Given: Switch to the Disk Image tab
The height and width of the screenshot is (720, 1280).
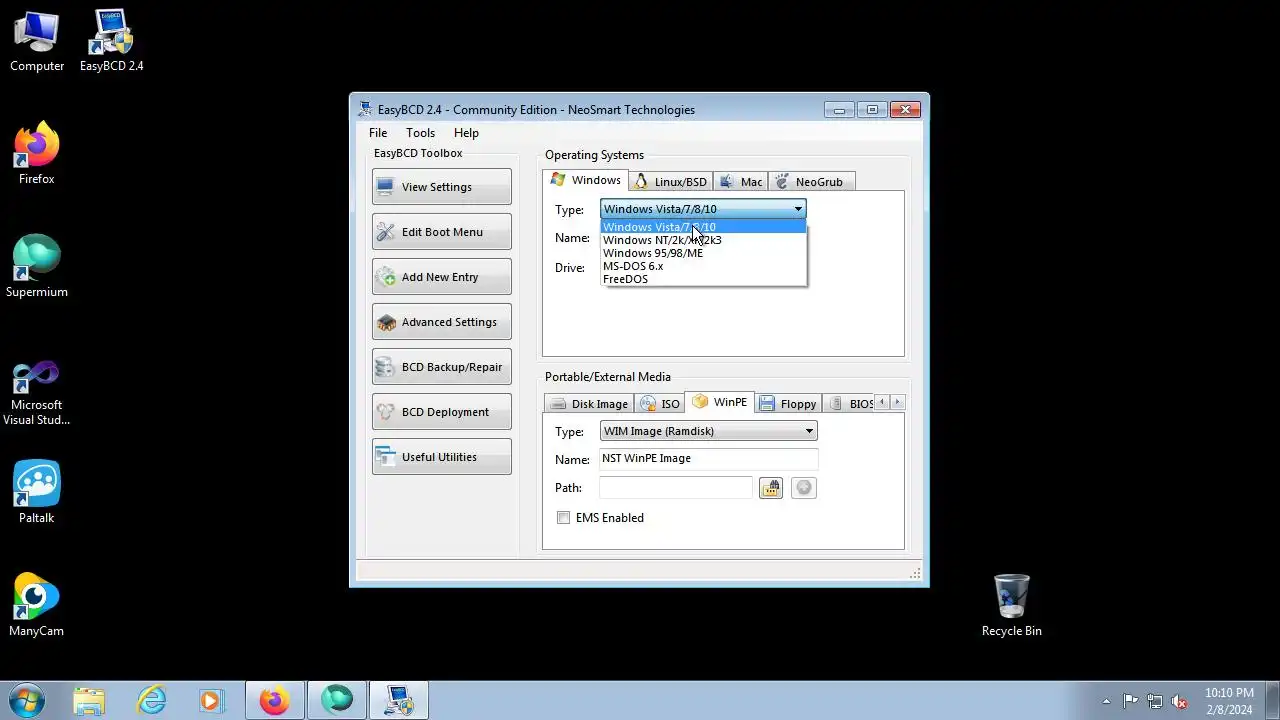Looking at the screenshot, I should [589, 403].
